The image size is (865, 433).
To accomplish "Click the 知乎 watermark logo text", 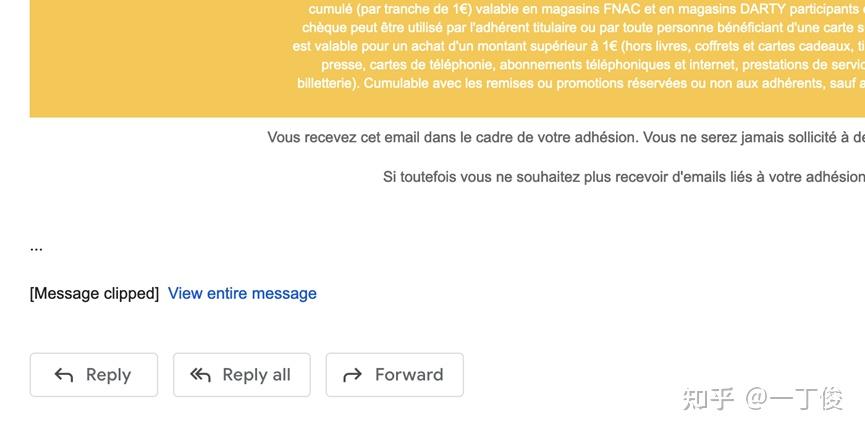I will pyautogui.click(x=709, y=399).
